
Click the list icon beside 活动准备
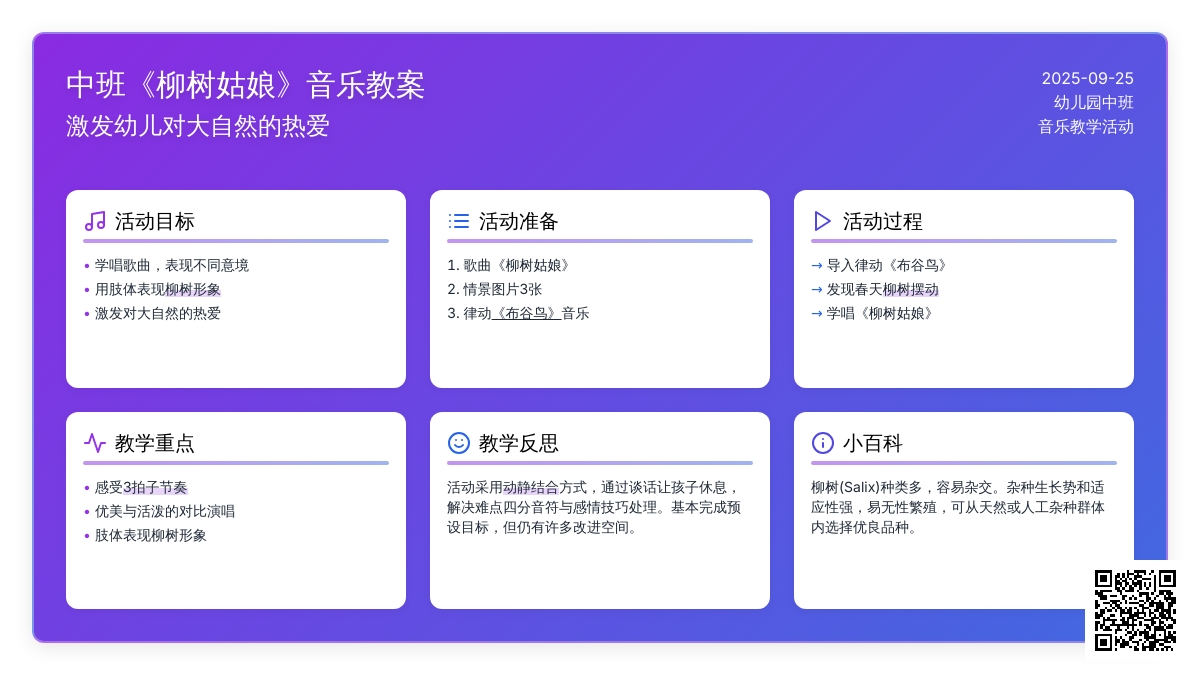point(459,221)
